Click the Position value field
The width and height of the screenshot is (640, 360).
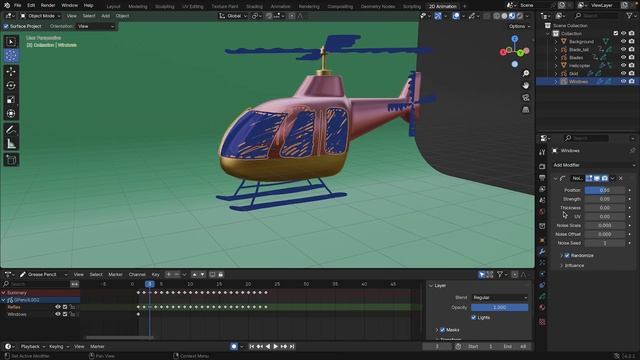point(604,190)
